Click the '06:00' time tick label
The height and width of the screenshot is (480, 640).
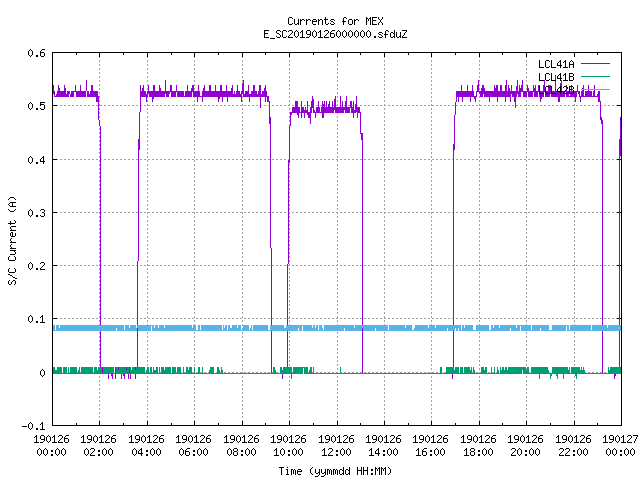point(193,452)
